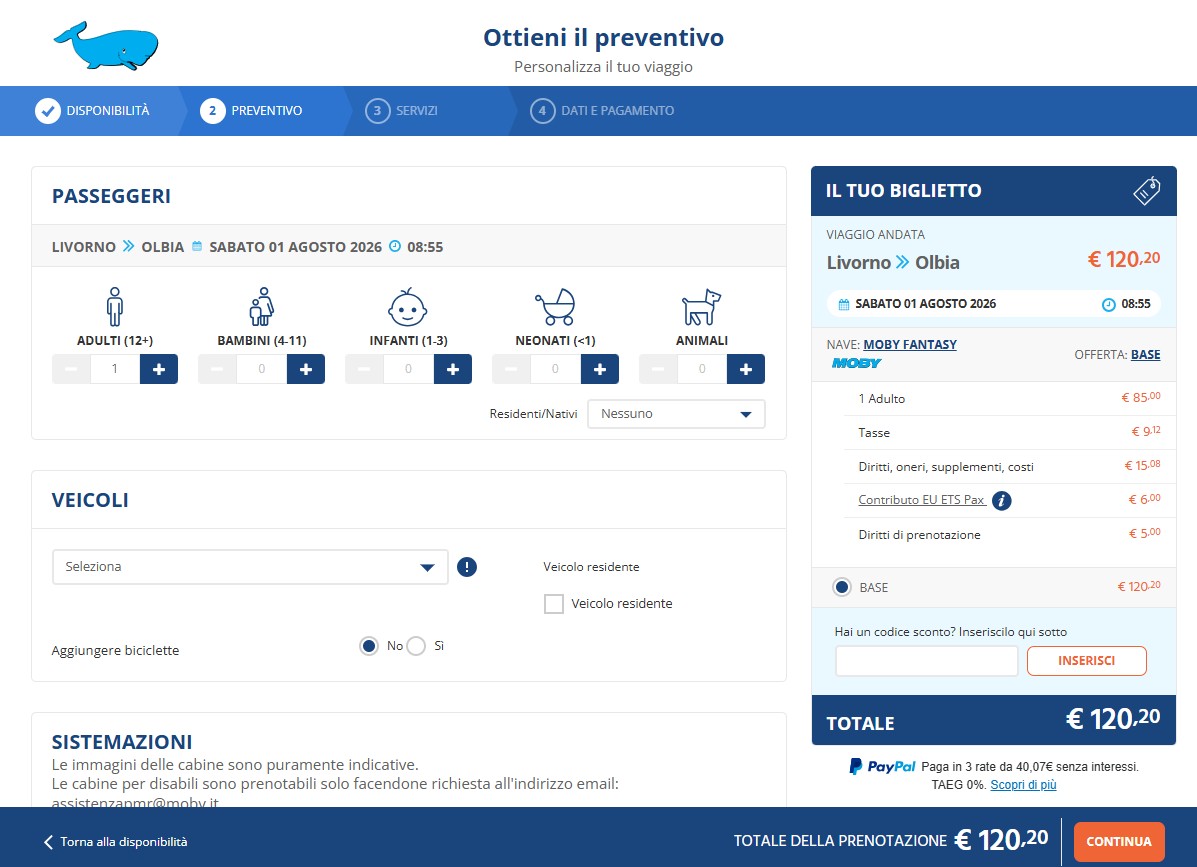
Task: Click the clock icon in the passenger route bar
Action: (x=395, y=247)
